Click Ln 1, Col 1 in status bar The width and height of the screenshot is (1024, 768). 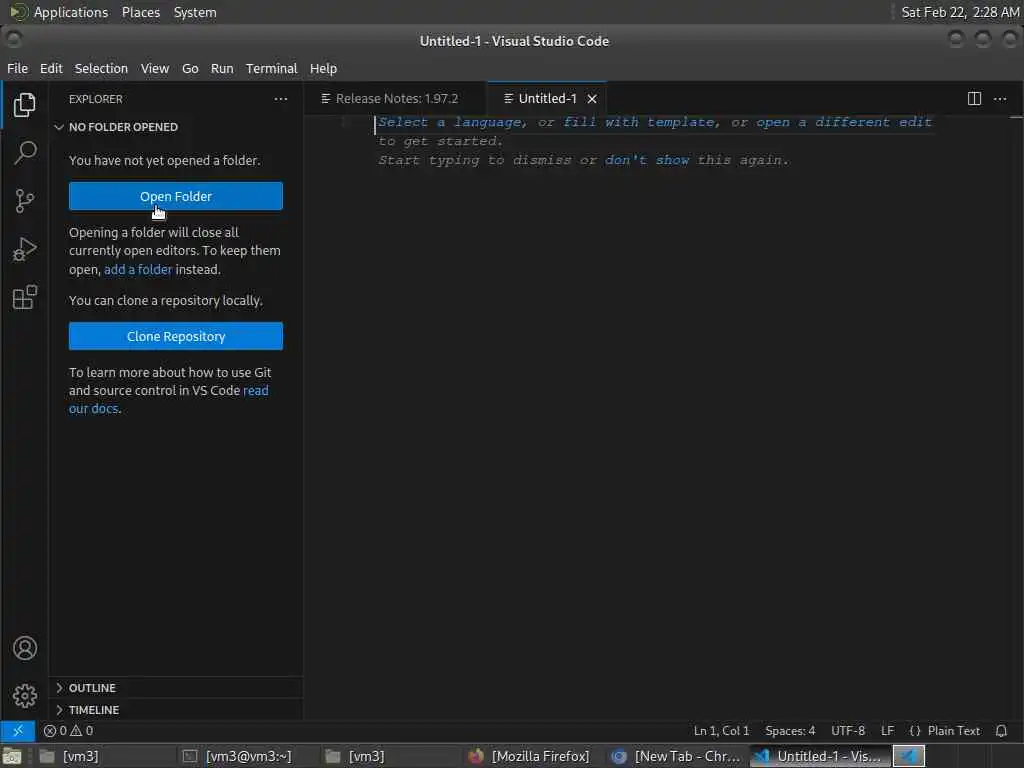point(721,731)
